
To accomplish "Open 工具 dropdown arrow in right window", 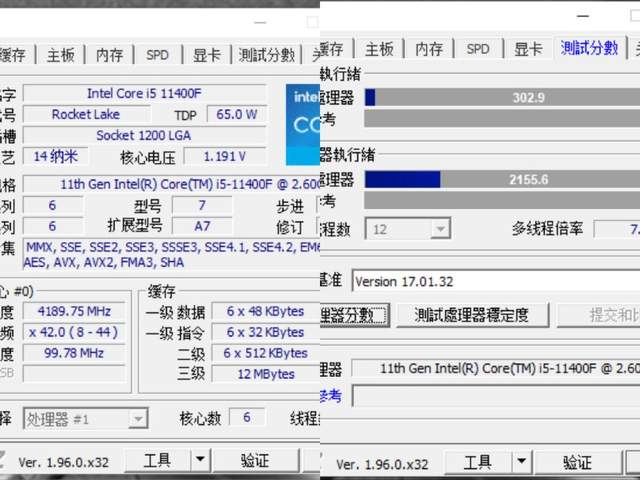I will tap(522, 462).
